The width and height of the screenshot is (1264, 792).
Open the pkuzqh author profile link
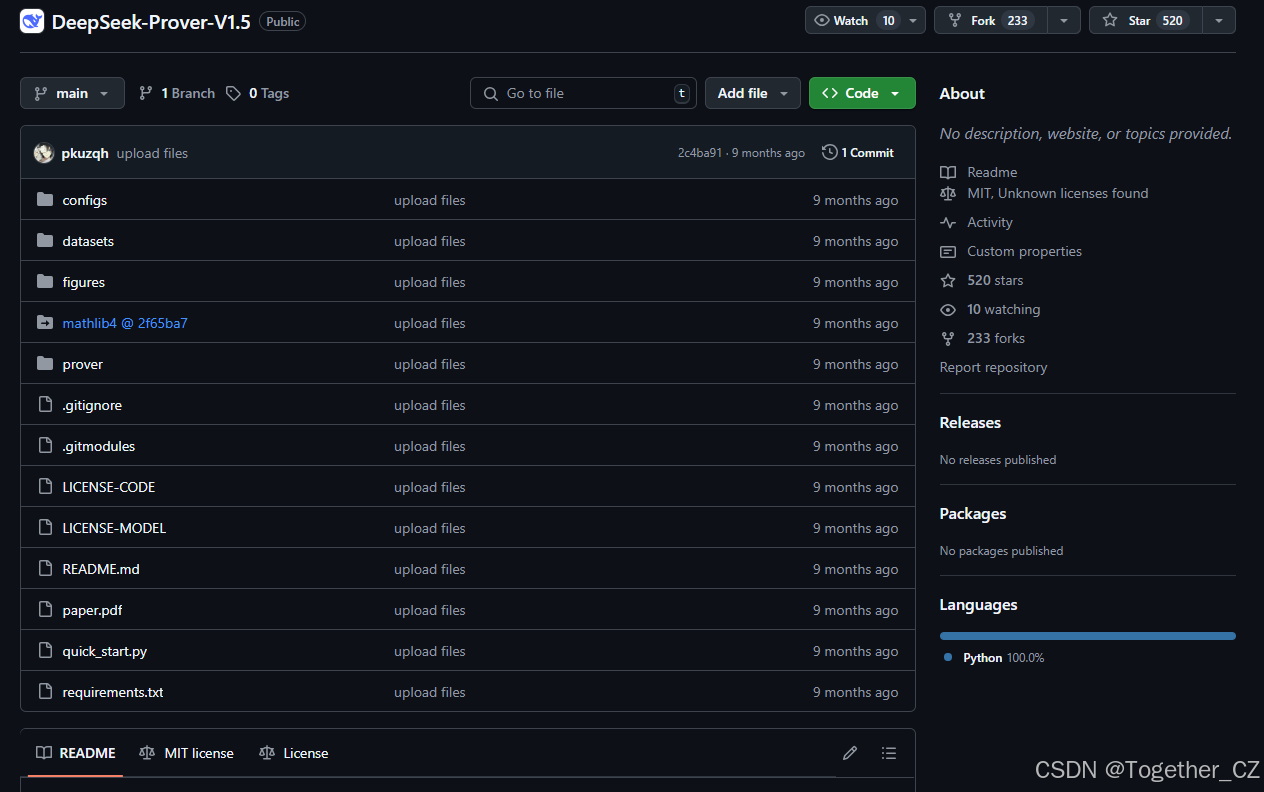point(85,153)
